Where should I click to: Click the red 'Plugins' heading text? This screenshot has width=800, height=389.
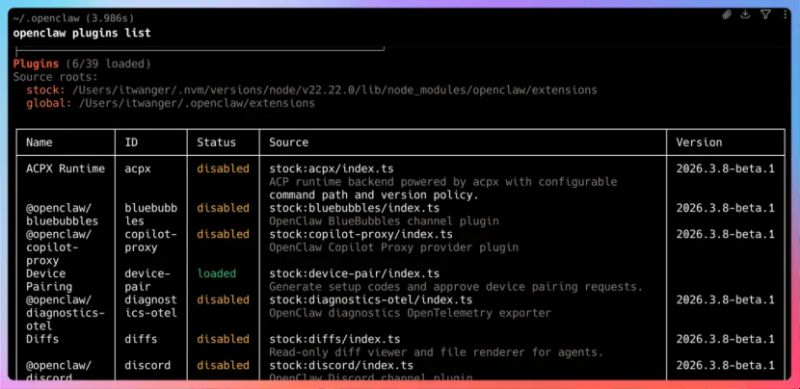click(x=36, y=64)
